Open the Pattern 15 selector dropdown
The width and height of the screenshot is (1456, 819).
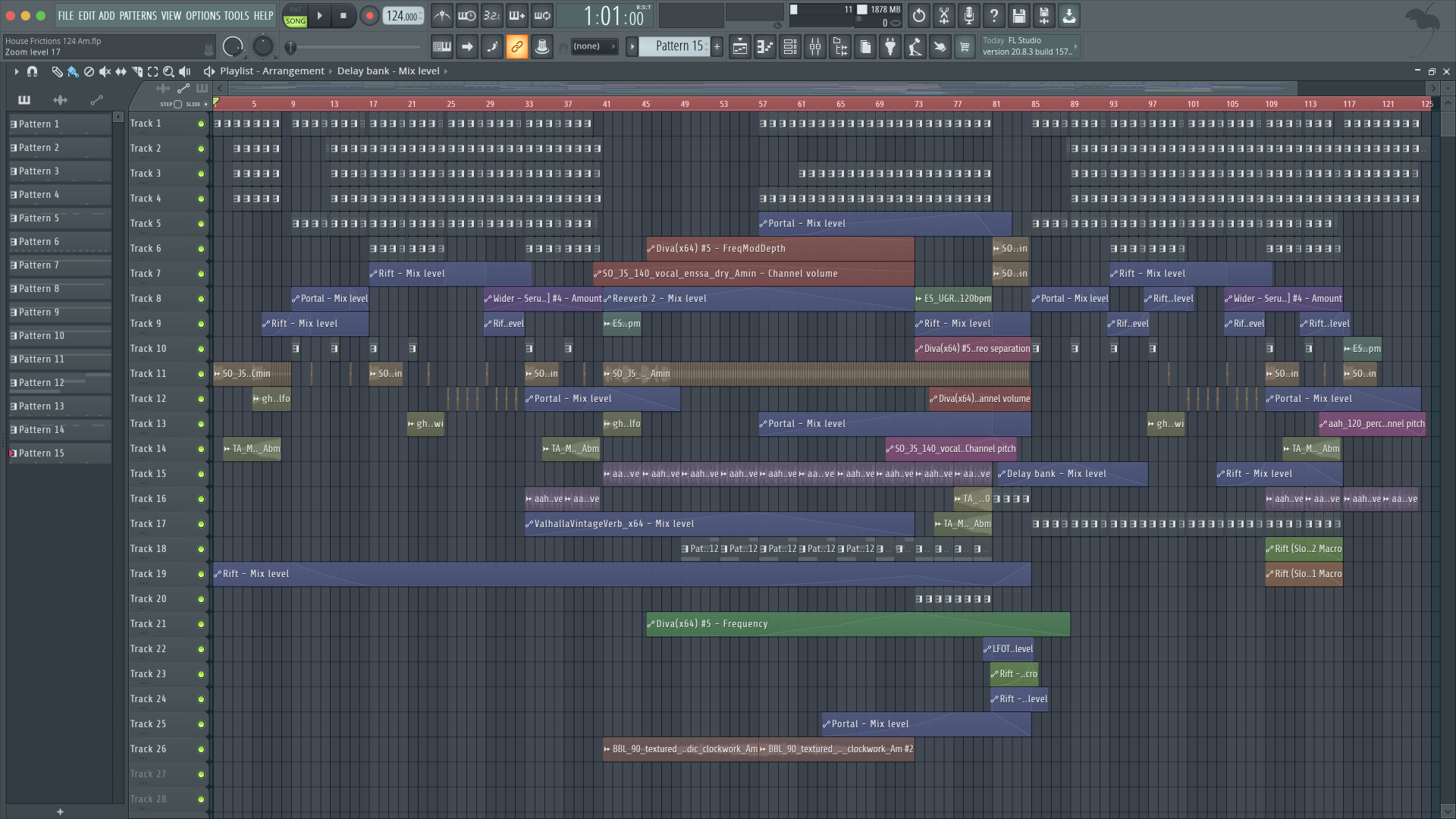click(x=673, y=46)
